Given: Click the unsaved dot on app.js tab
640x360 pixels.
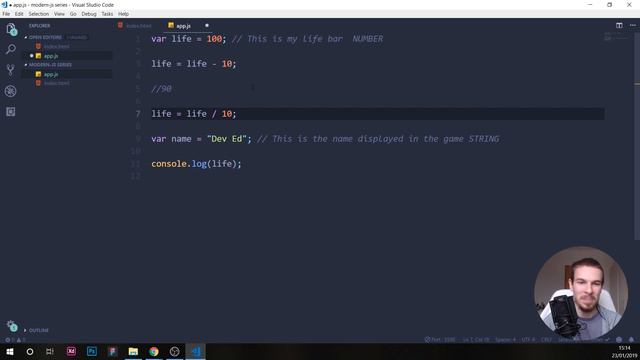Looking at the screenshot, I should 207,25.
